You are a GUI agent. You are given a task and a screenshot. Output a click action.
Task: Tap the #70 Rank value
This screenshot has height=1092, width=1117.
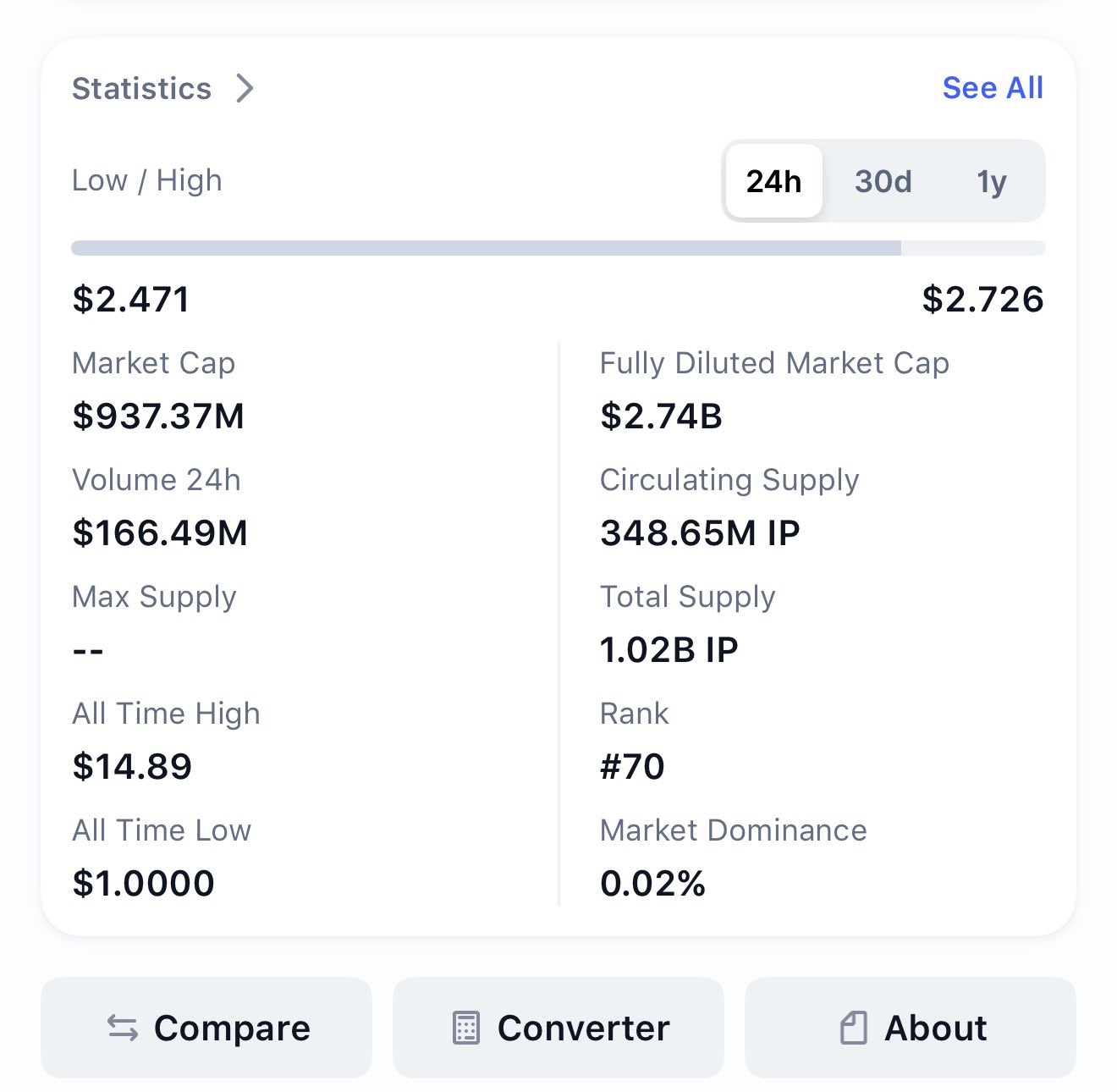tap(632, 767)
